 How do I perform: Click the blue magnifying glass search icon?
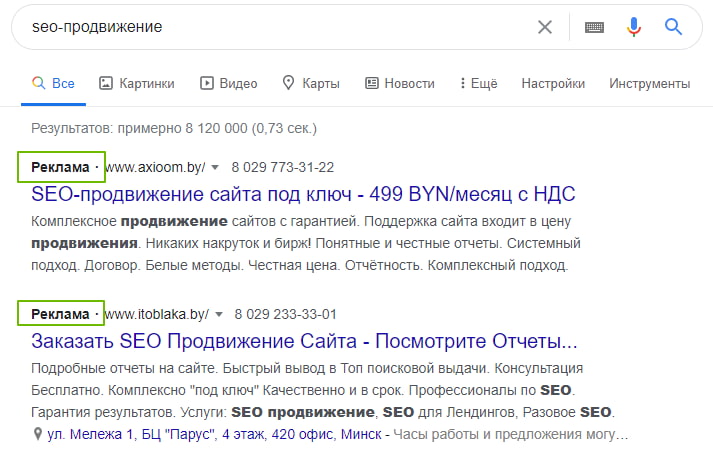coord(673,27)
